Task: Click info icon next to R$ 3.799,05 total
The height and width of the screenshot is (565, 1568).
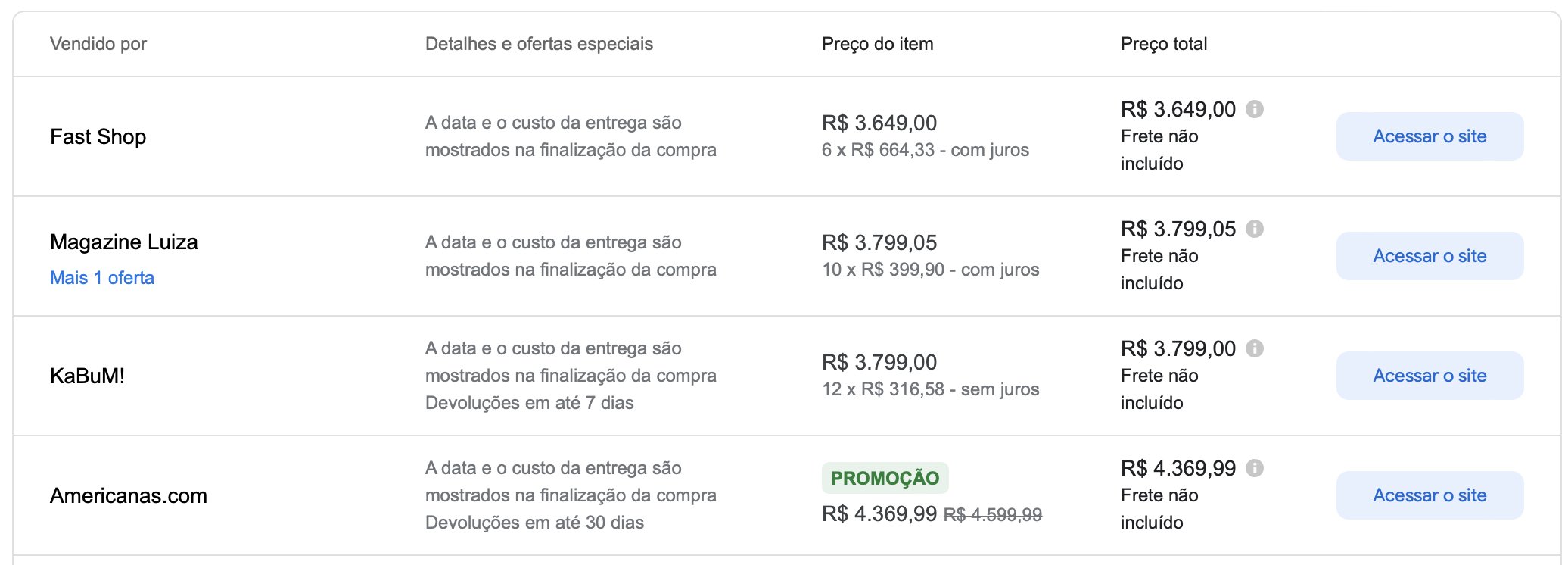Action: [x=1255, y=229]
